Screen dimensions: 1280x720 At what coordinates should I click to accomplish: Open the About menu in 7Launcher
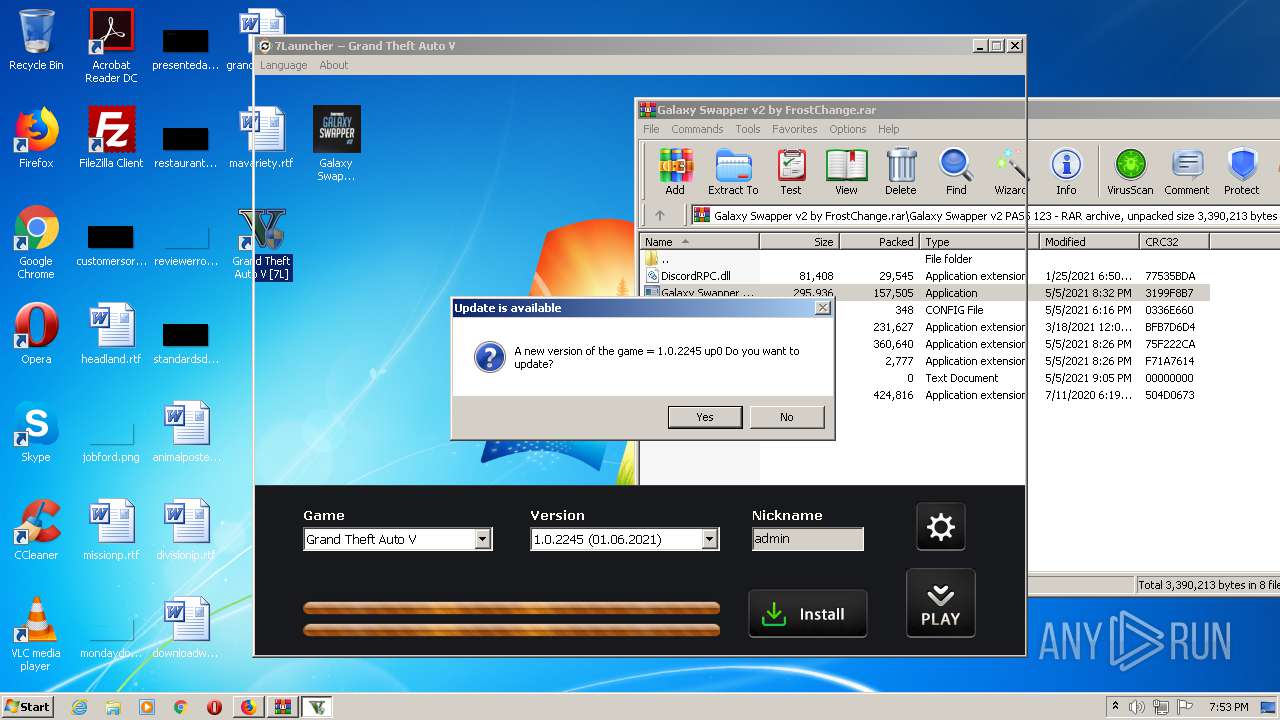334,65
